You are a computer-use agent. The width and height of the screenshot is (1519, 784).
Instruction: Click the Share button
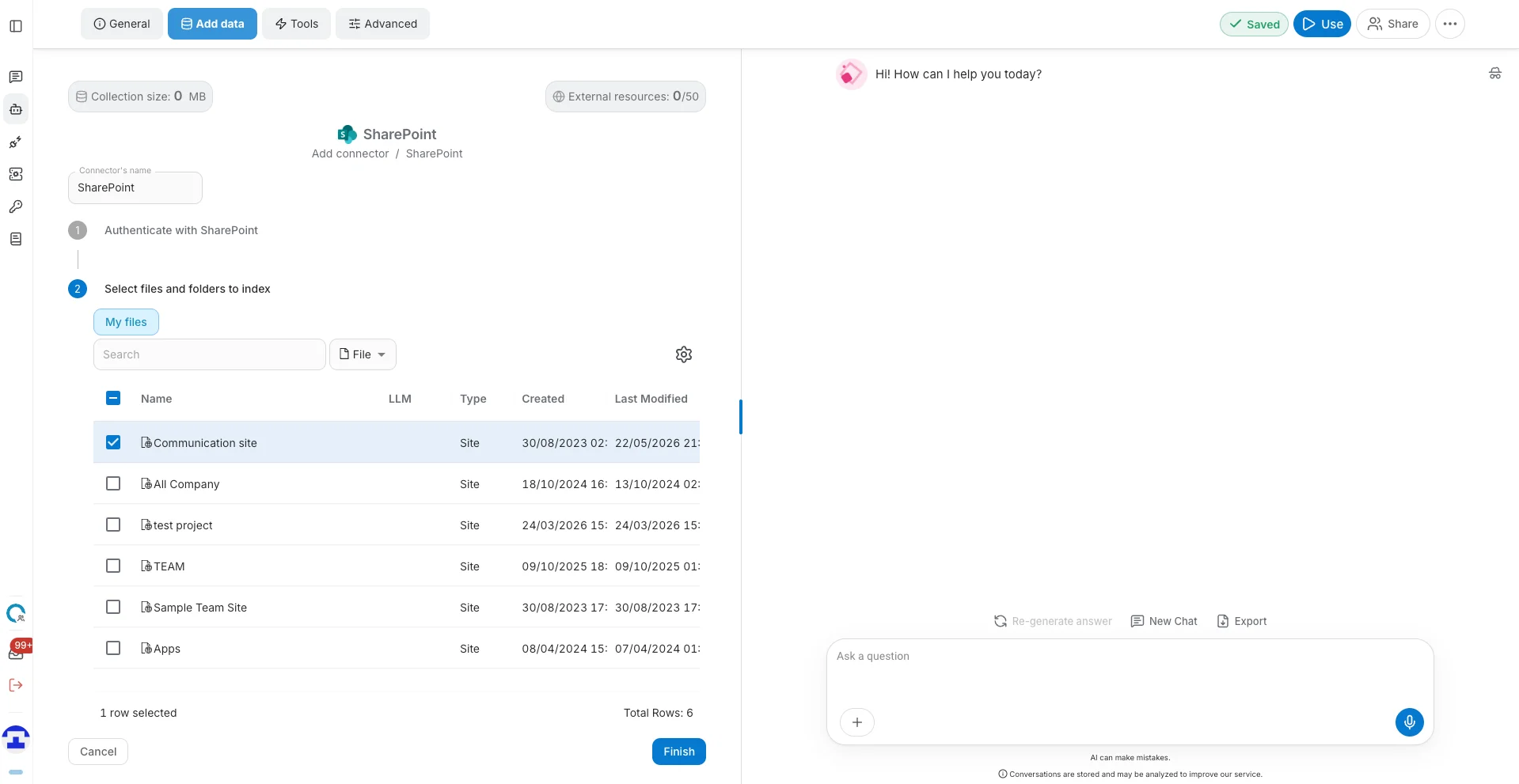[x=1393, y=24]
